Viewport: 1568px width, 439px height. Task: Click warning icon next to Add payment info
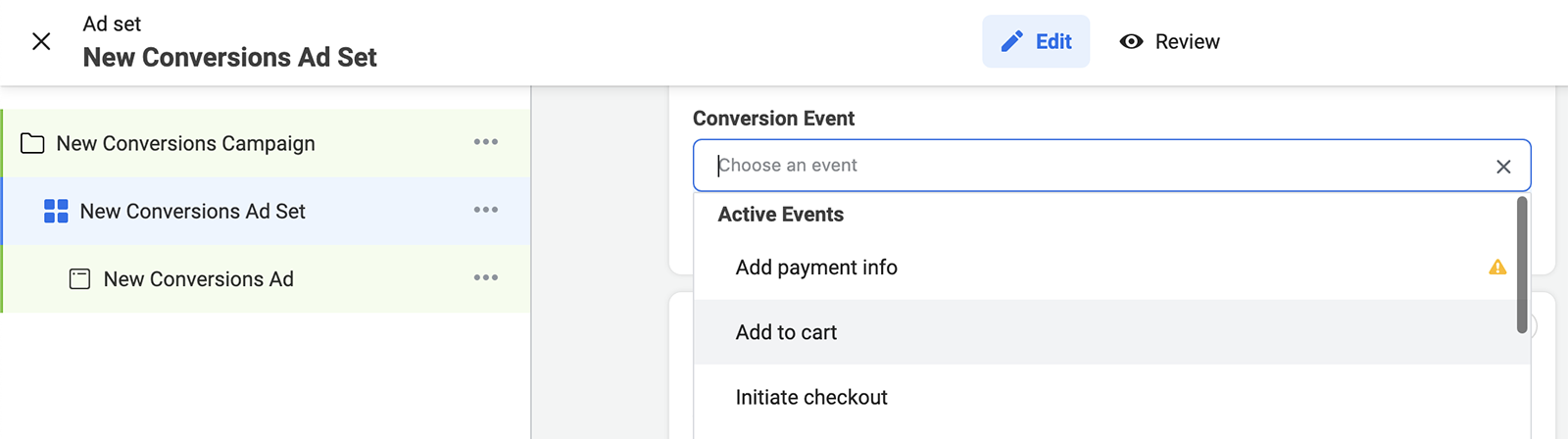tap(1497, 267)
